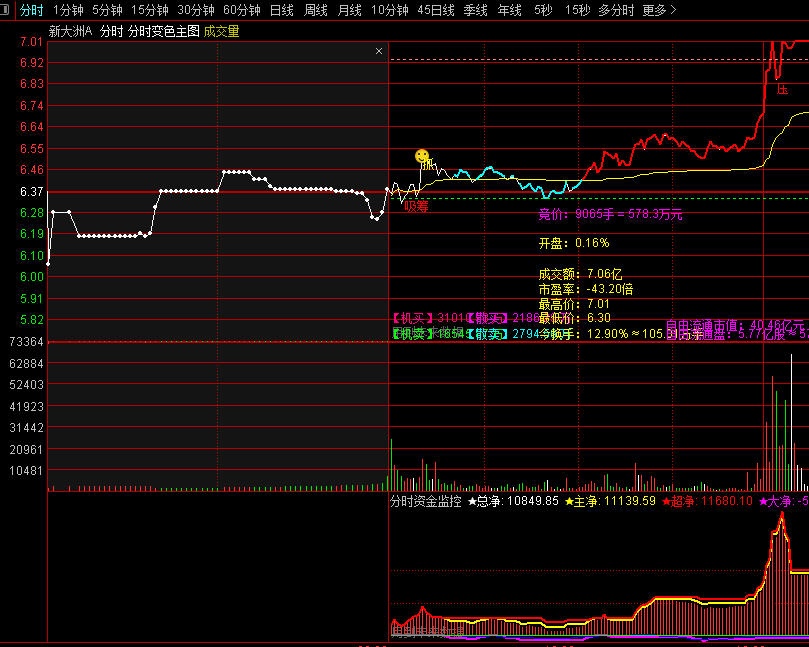
Task: Switch to 日线 daily chart
Action: coord(282,10)
